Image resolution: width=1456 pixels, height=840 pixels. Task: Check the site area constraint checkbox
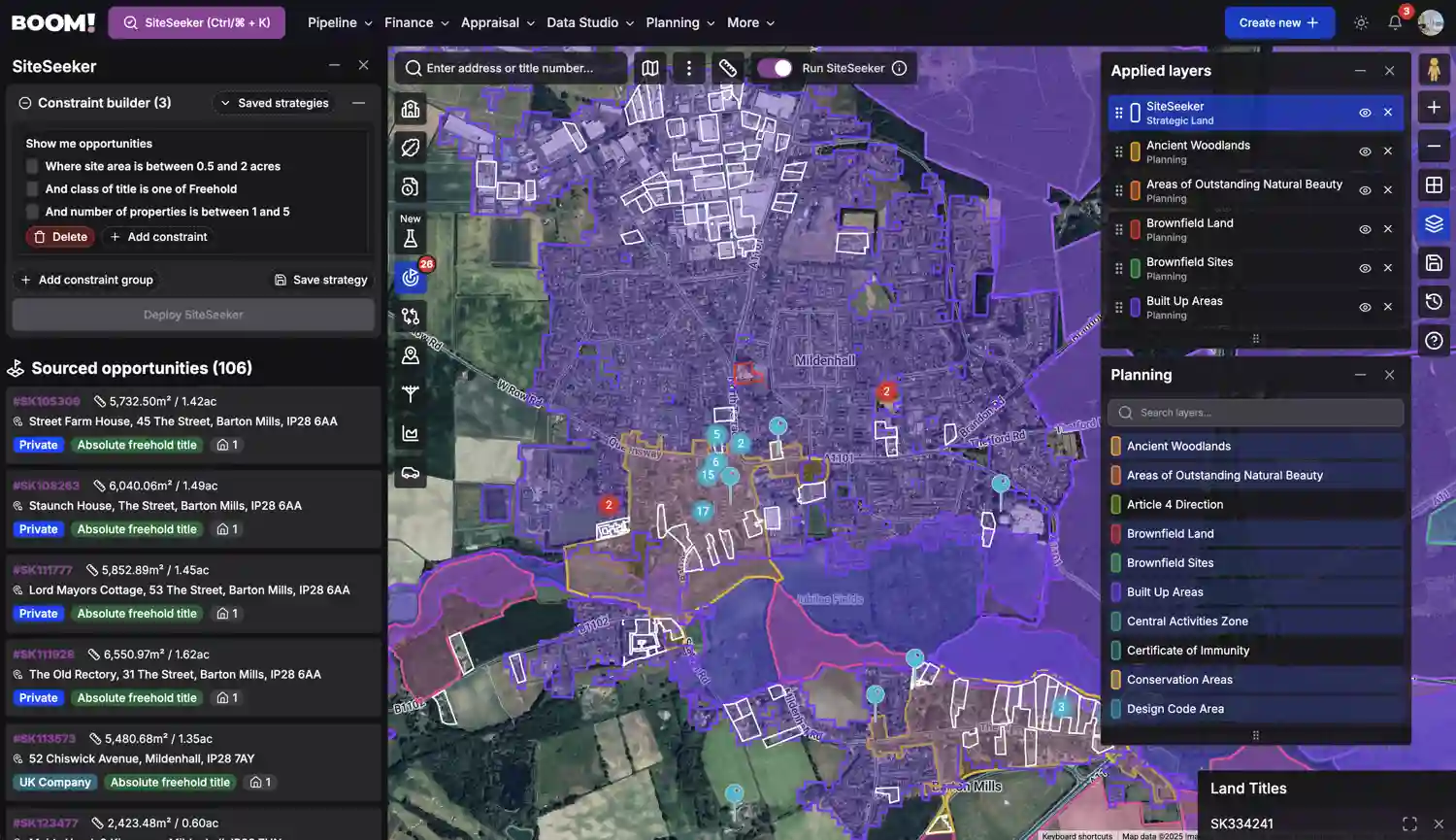pyautogui.click(x=33, y=166)
